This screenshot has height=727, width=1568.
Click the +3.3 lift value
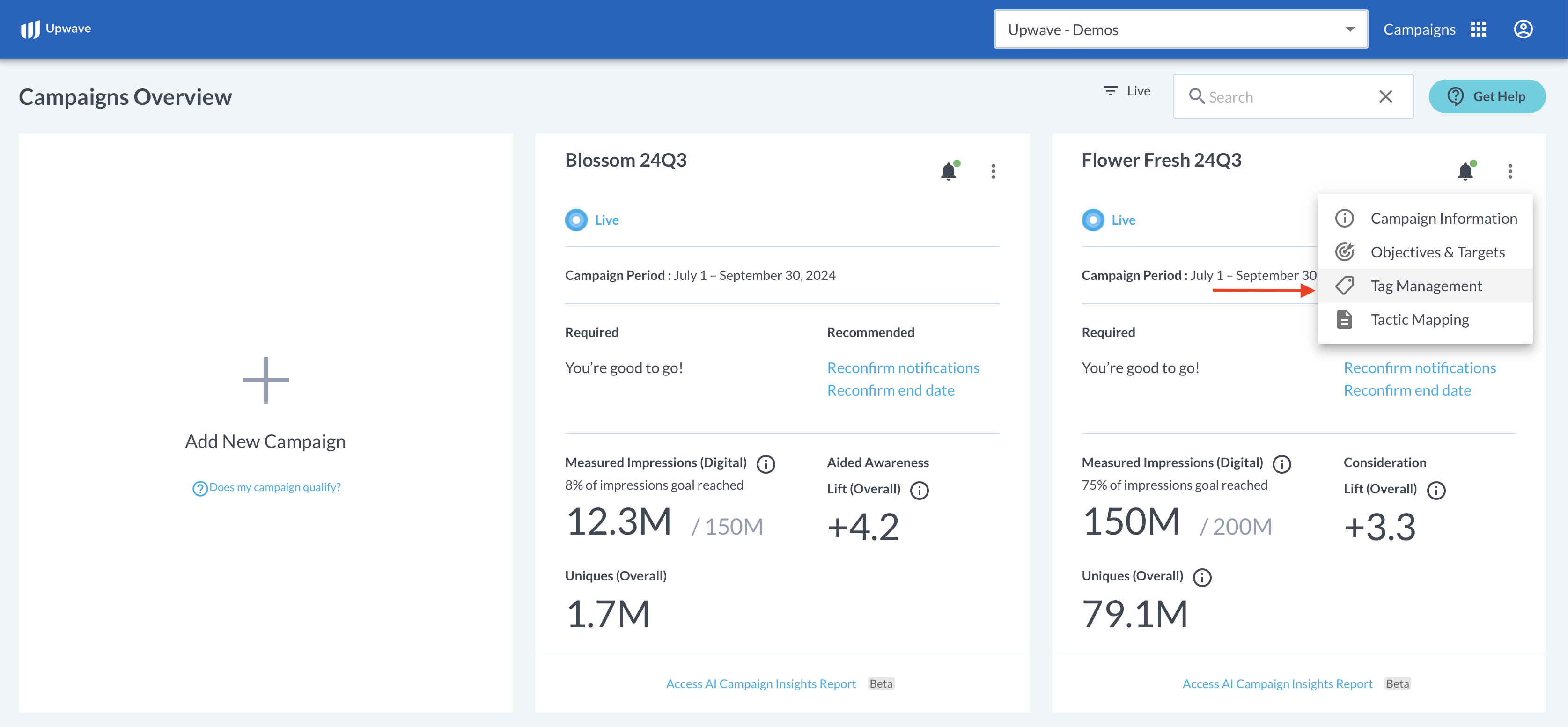point(1379,527)
